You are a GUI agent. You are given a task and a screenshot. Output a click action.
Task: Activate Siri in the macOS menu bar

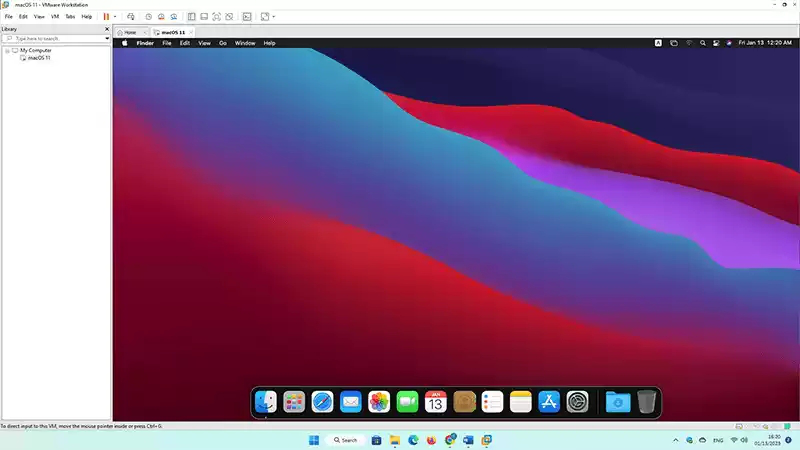pyautogui.click(x=729, y=43)
